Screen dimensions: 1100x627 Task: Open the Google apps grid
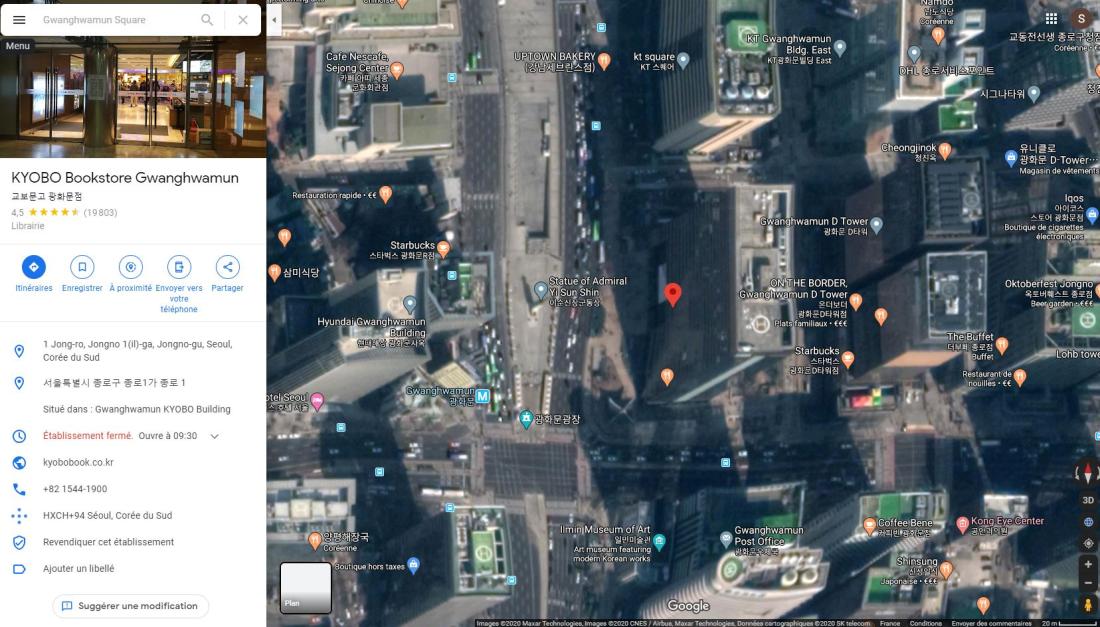tap(1051, 19)
